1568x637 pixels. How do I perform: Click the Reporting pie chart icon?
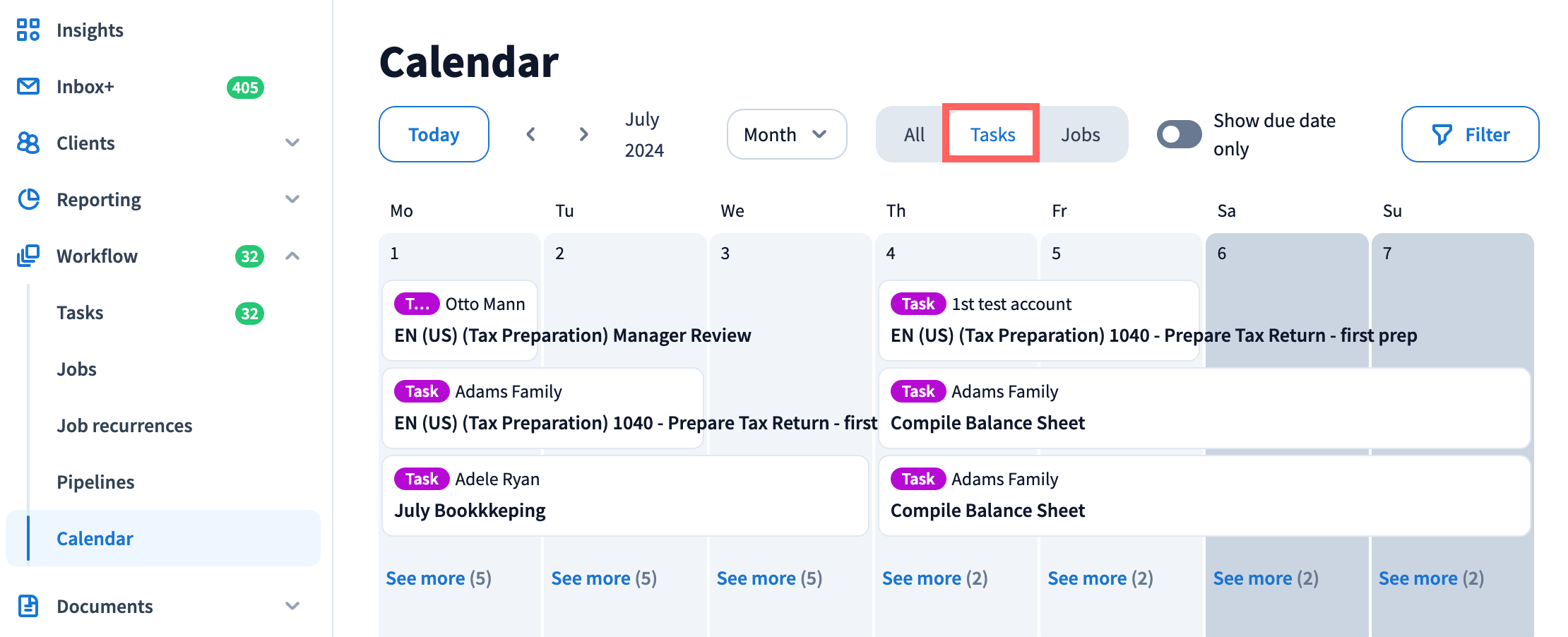tap(28, 199)
